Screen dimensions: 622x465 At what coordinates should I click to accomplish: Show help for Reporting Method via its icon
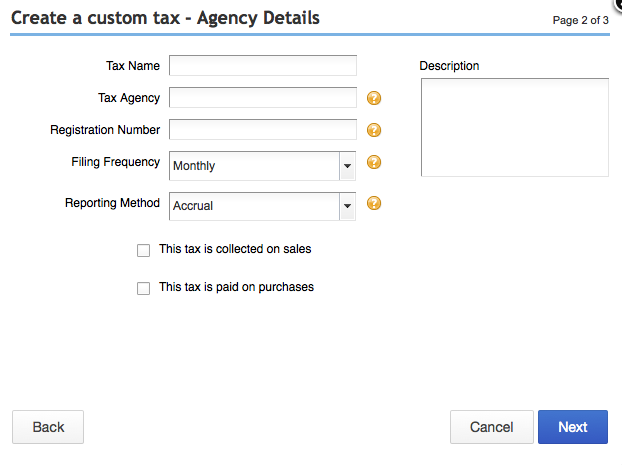point(375,204)
